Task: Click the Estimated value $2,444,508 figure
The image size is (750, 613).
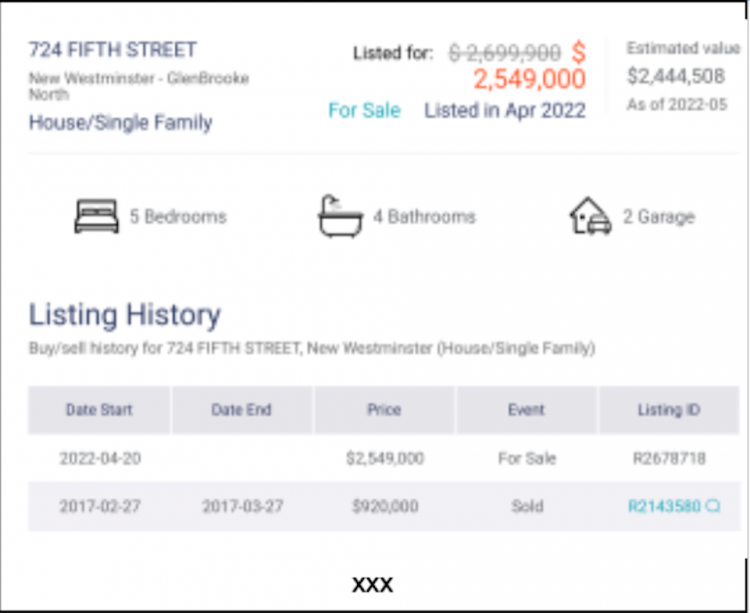Action: 676,76
